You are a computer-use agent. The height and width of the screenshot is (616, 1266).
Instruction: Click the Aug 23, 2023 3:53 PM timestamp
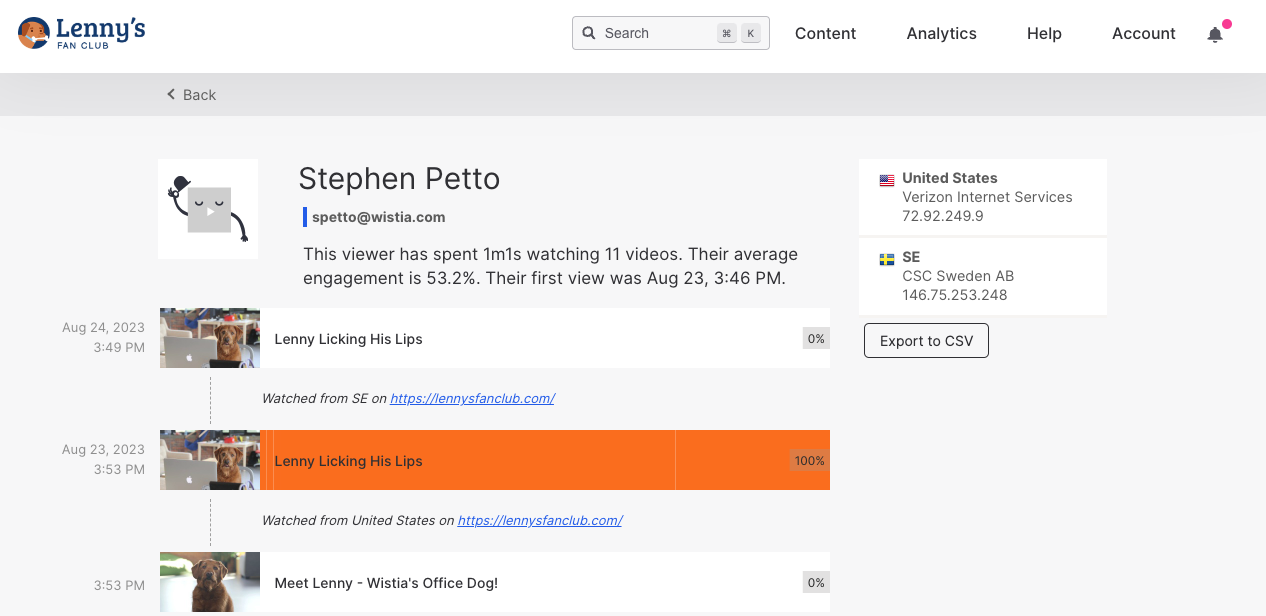[103, 460]
